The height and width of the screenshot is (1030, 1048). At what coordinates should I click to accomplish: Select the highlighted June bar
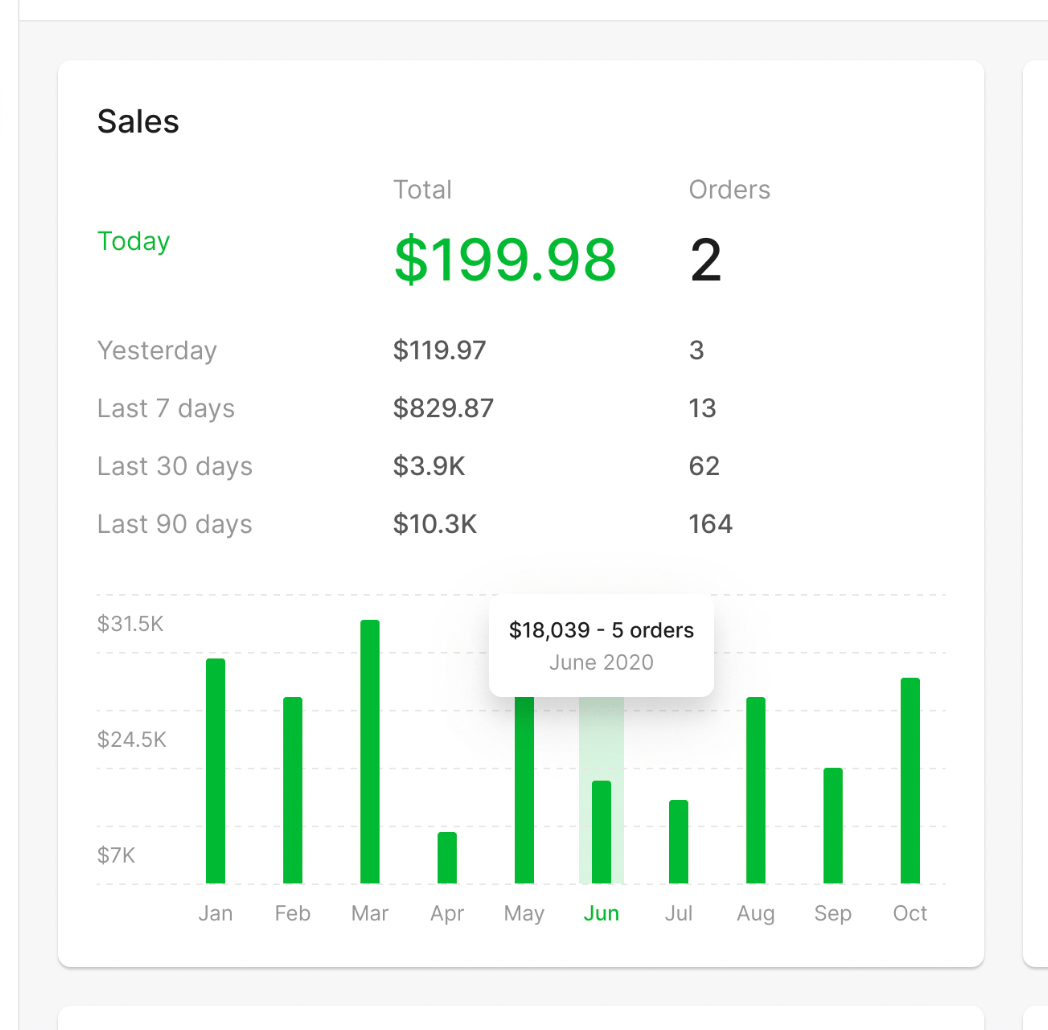click(x=601, y=832)
